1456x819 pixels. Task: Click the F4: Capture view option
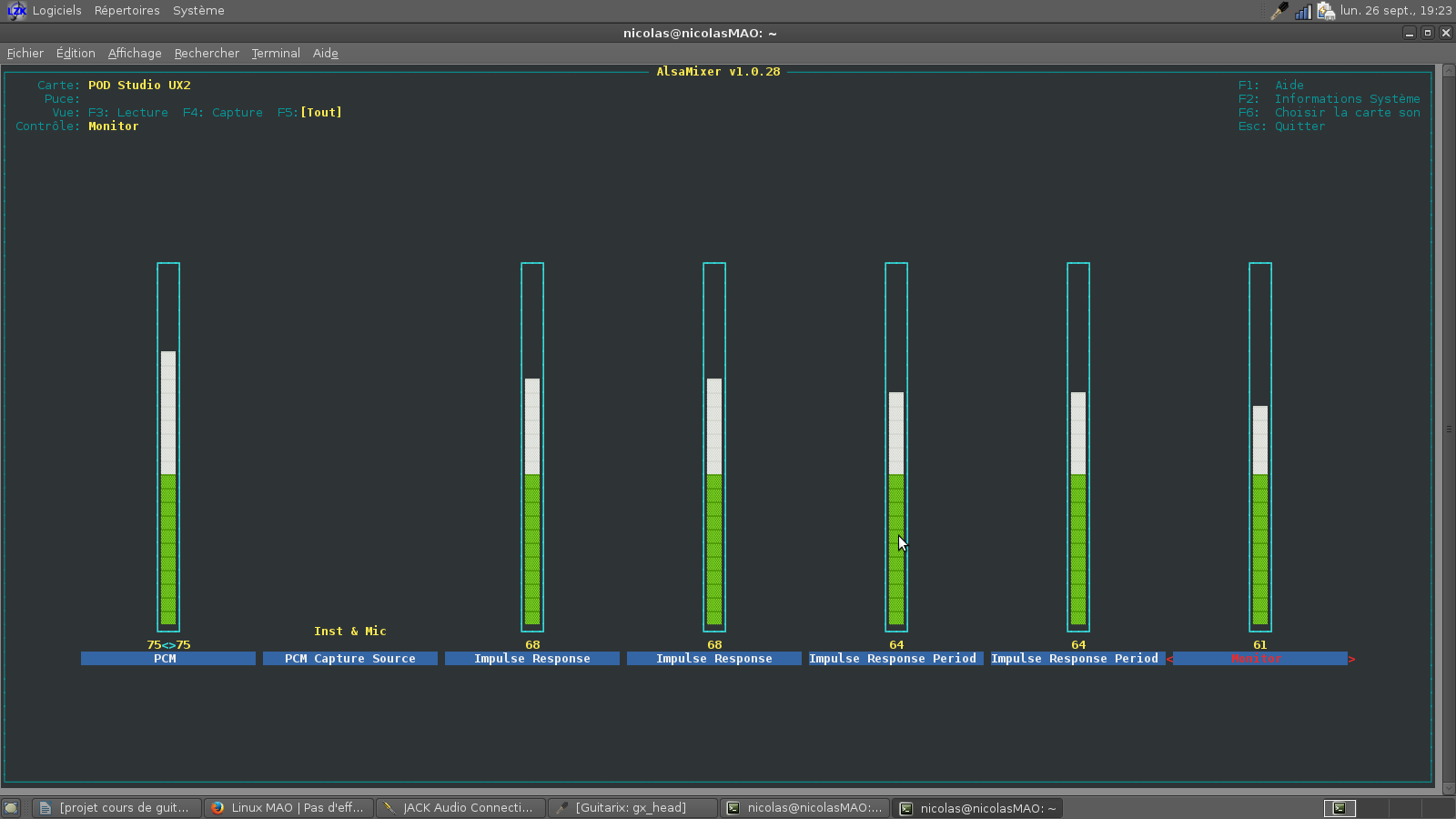tap(223, 113)
